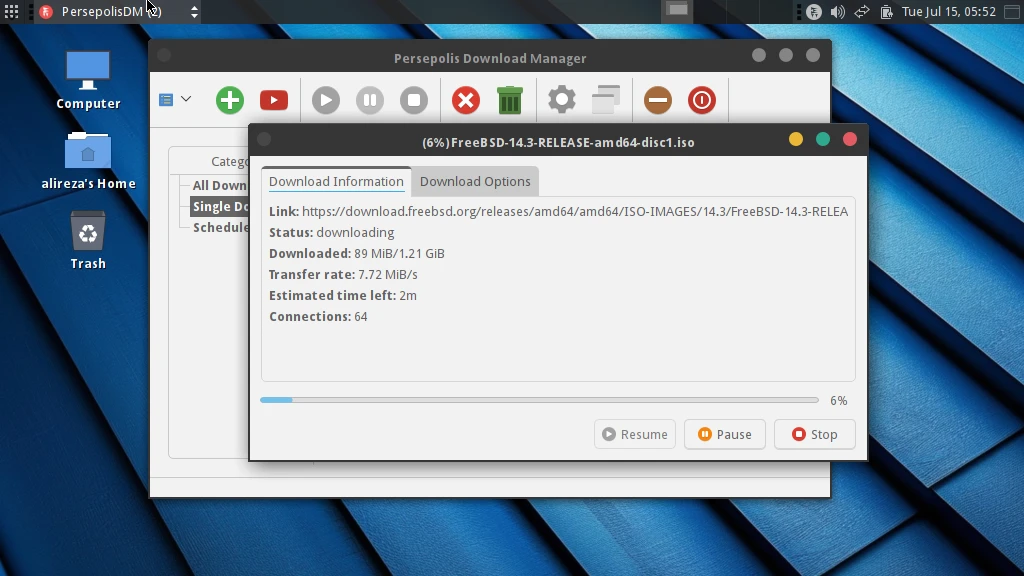Click the green delete trash bin icon

(x=510, y=100)
